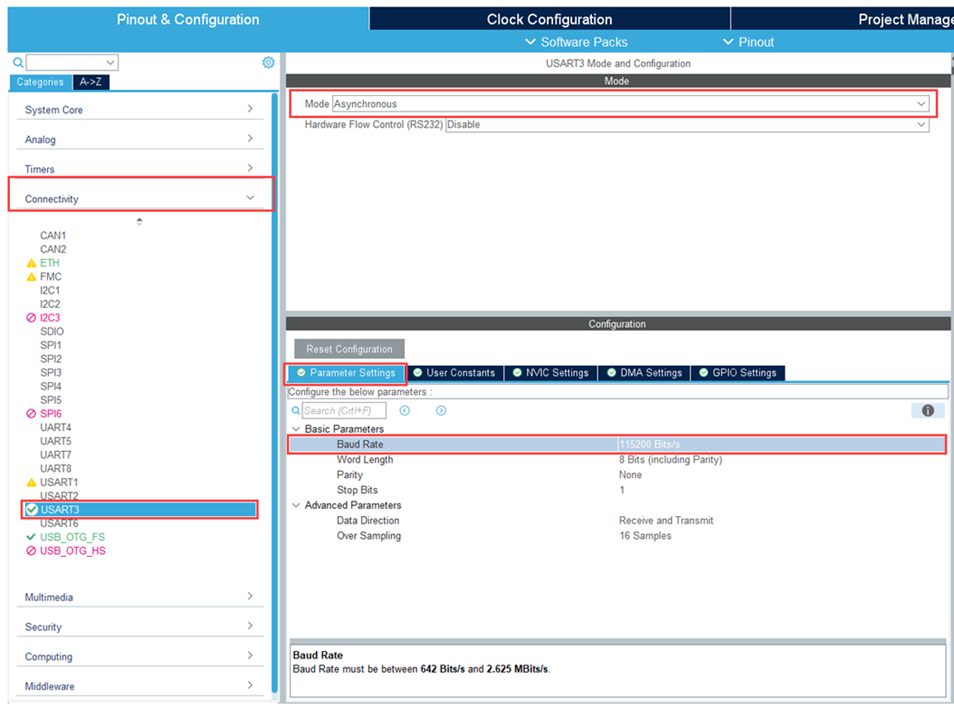Click the settings gear icon in the categories panel

[268, 62]
